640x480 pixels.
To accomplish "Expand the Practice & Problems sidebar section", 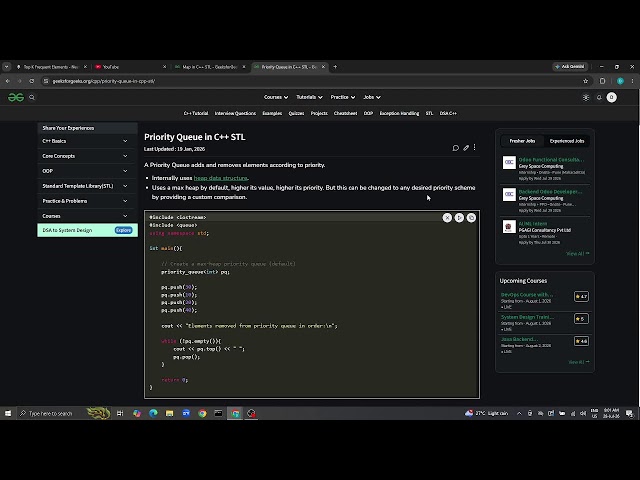I will point(85,201).
